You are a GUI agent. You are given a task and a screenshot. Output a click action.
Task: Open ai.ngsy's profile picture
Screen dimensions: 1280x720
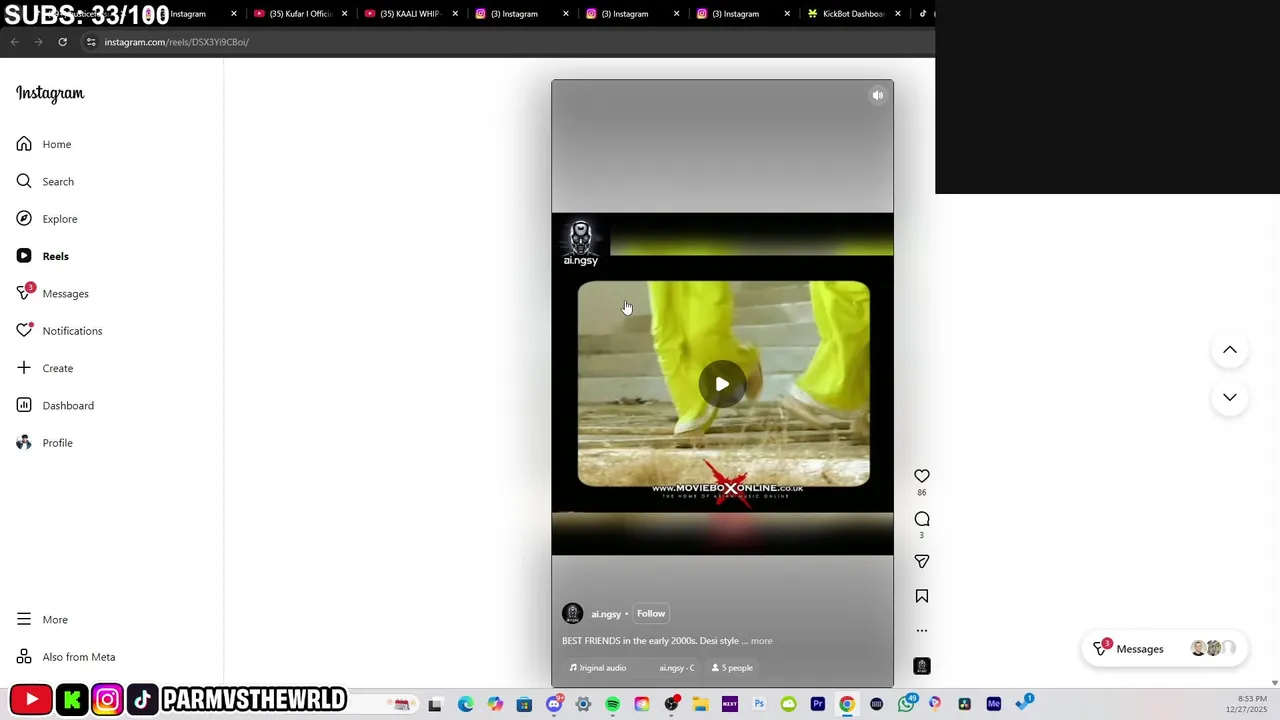click(x=573, y=614)
